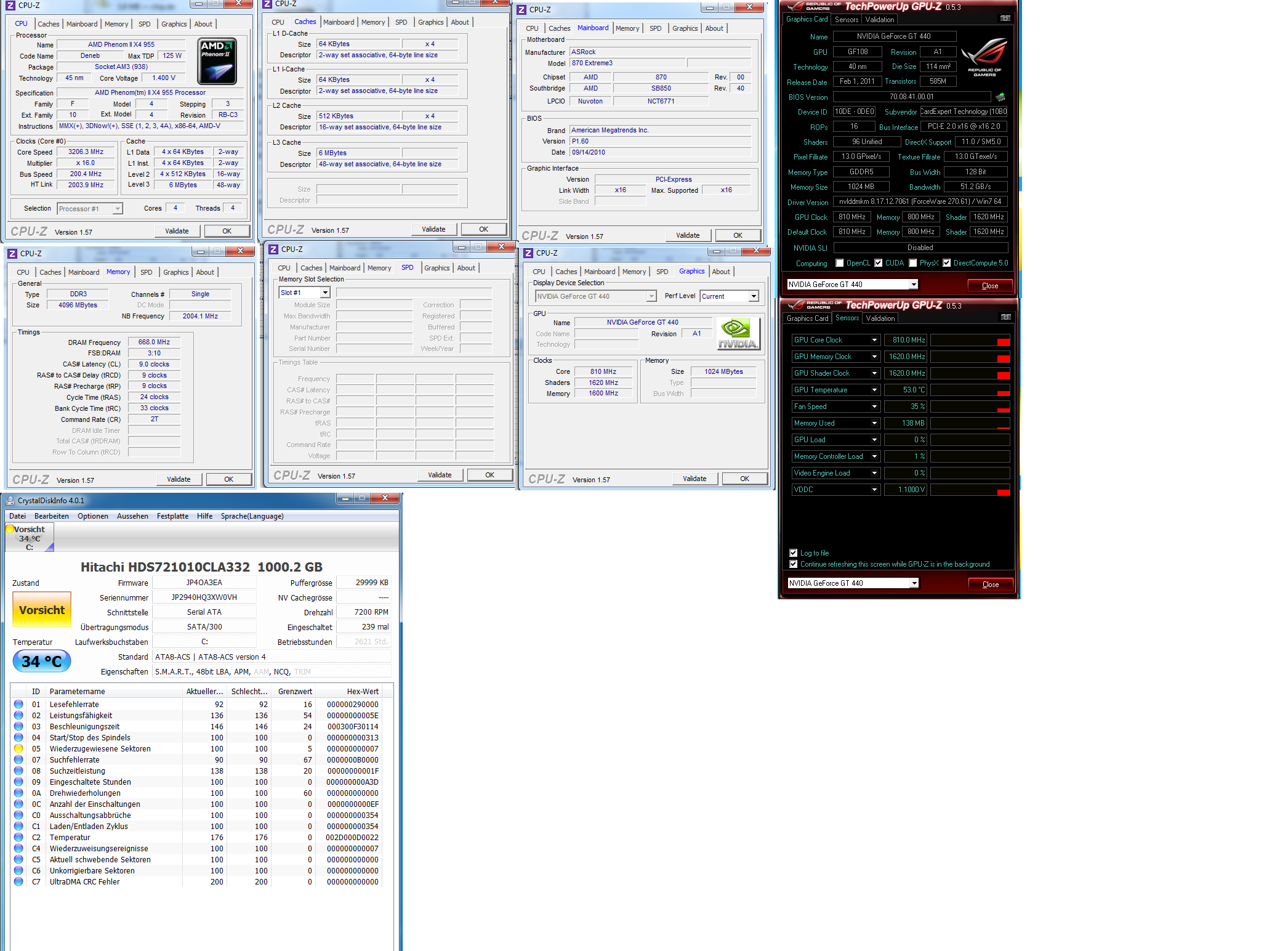Uncheck the Log to file option

[793, 553]
